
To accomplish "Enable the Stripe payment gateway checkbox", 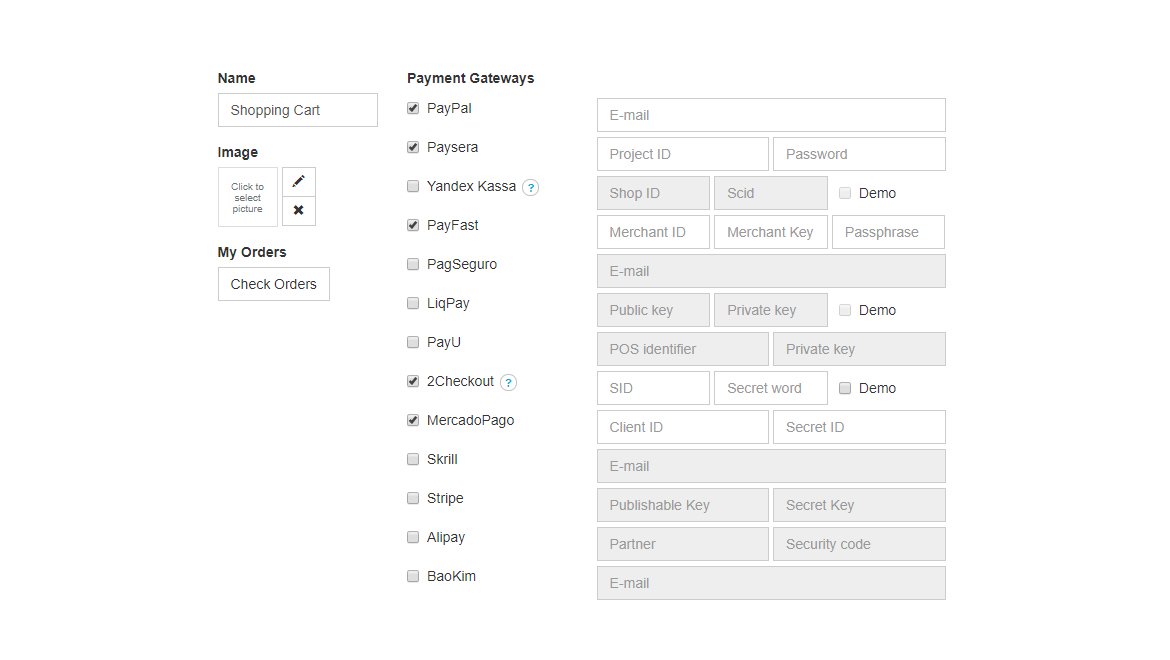I will [413, 498].
